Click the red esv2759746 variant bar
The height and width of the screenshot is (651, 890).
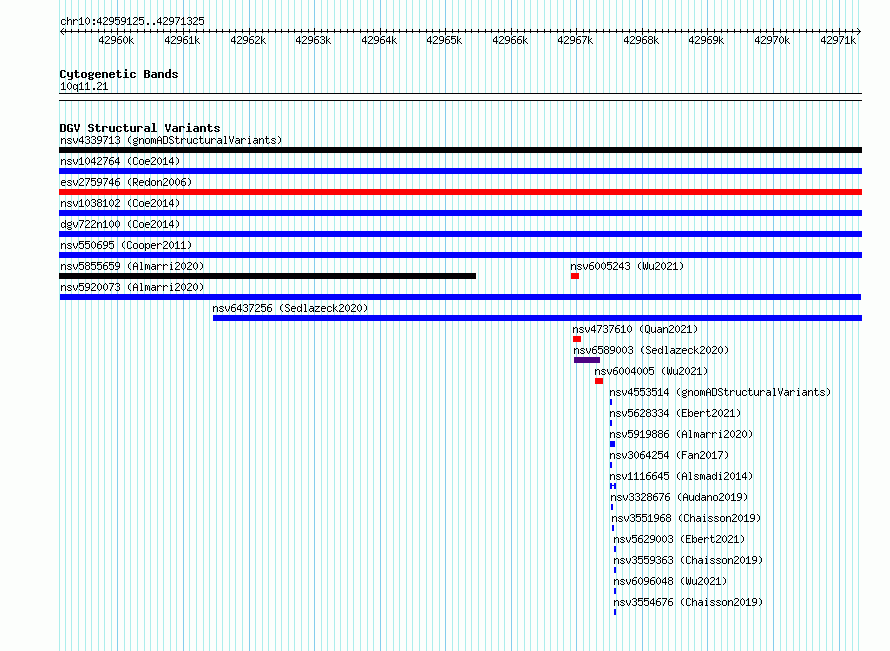coord(460,192)
